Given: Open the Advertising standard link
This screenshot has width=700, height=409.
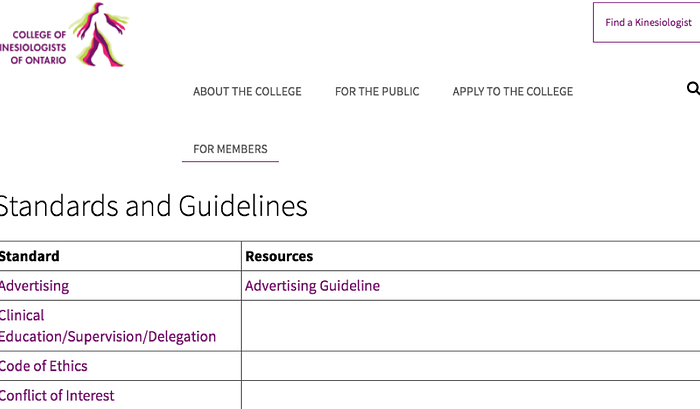Looking at the screenshot, I should (x=34, y=286).
